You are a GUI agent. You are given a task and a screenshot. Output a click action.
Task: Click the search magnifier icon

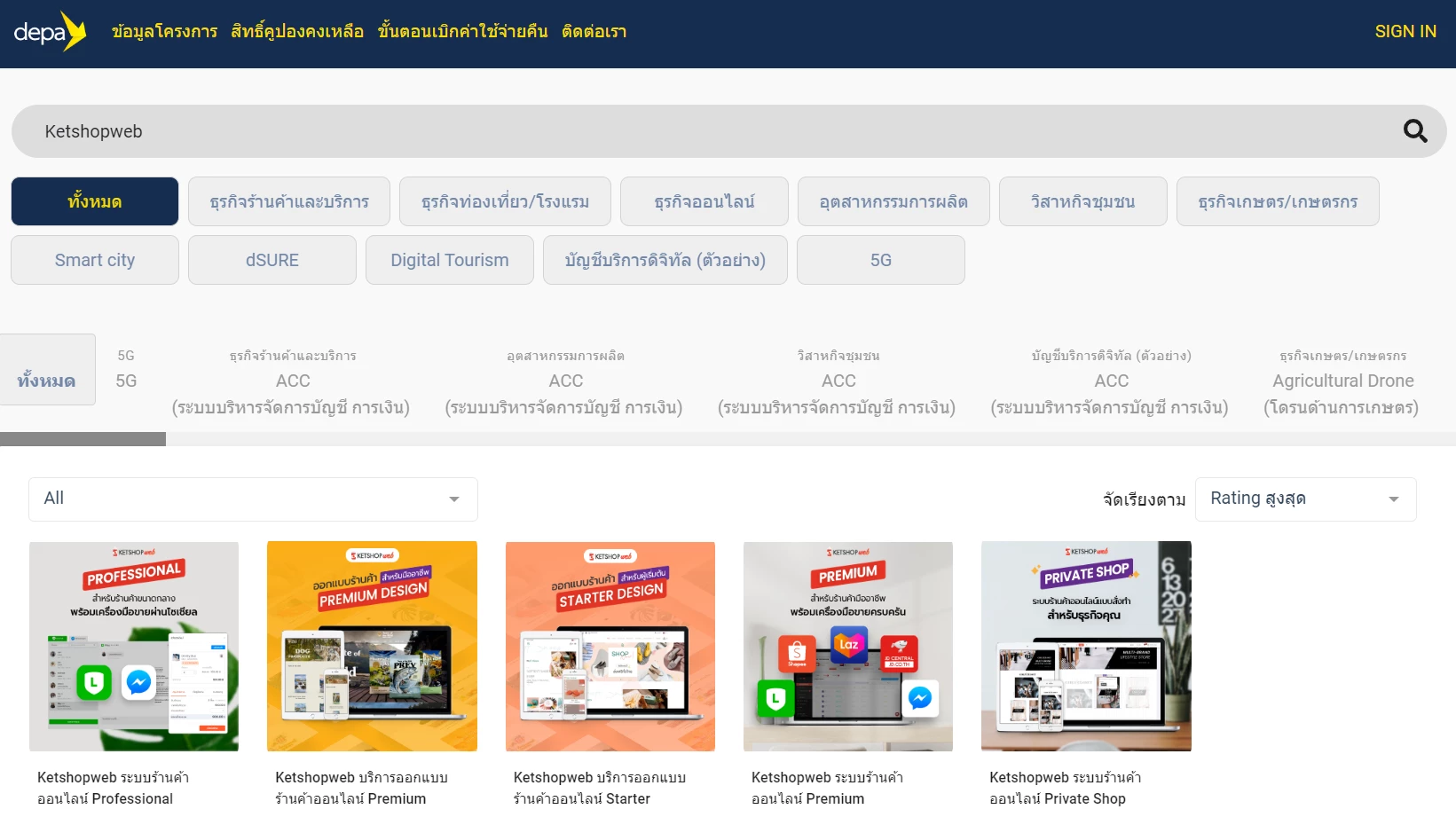pyautogui.click(x=1414, y=131)
